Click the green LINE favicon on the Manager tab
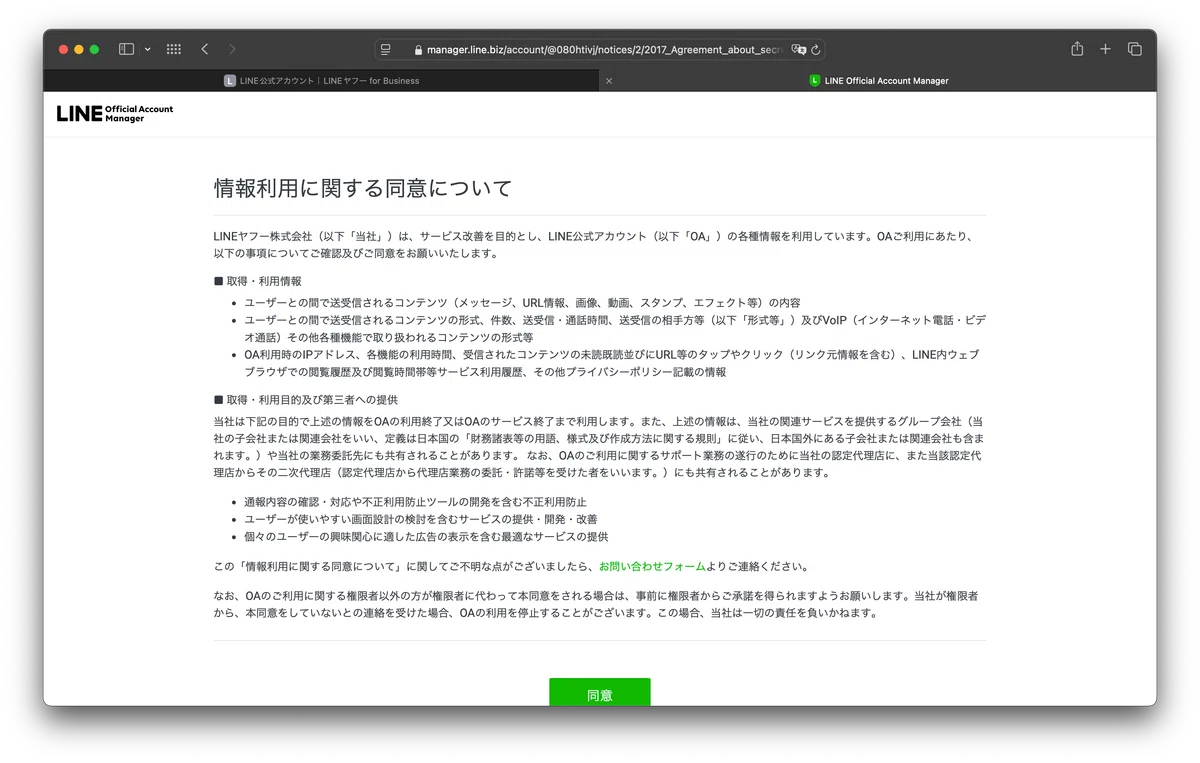1200x763 pixels. pos(815,81)
